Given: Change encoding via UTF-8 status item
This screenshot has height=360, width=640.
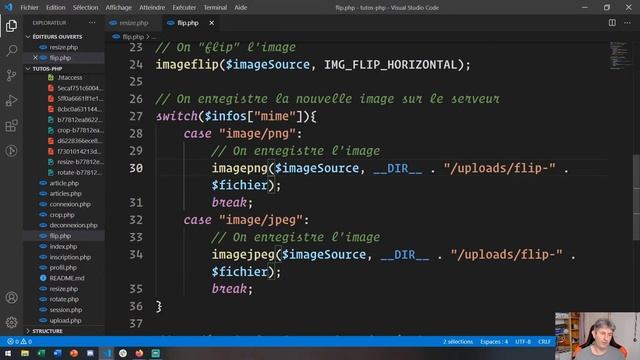Looking at the screenshot, I should point(523,342).
